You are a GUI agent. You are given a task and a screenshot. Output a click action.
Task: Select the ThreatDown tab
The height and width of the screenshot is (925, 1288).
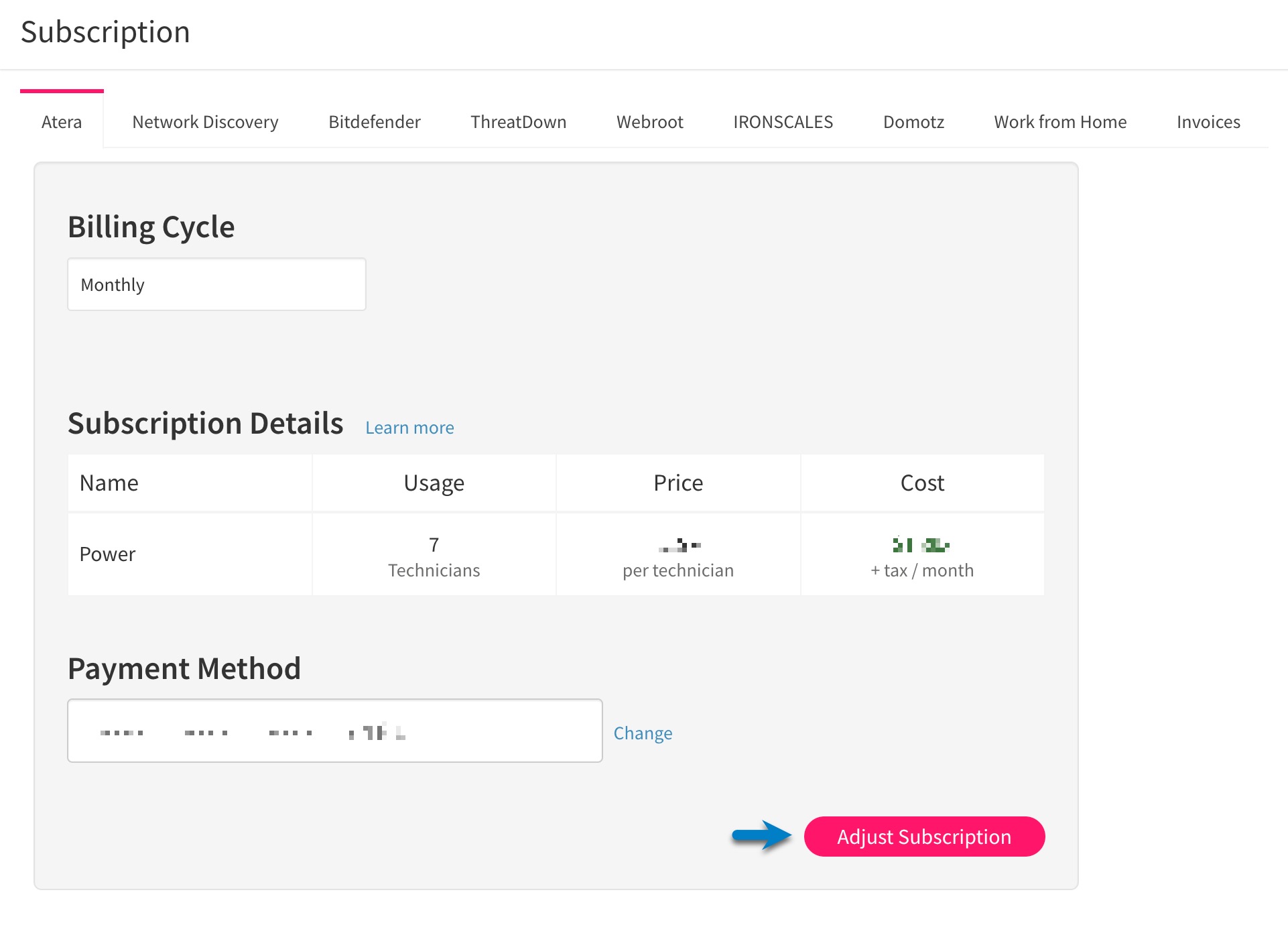518,121
